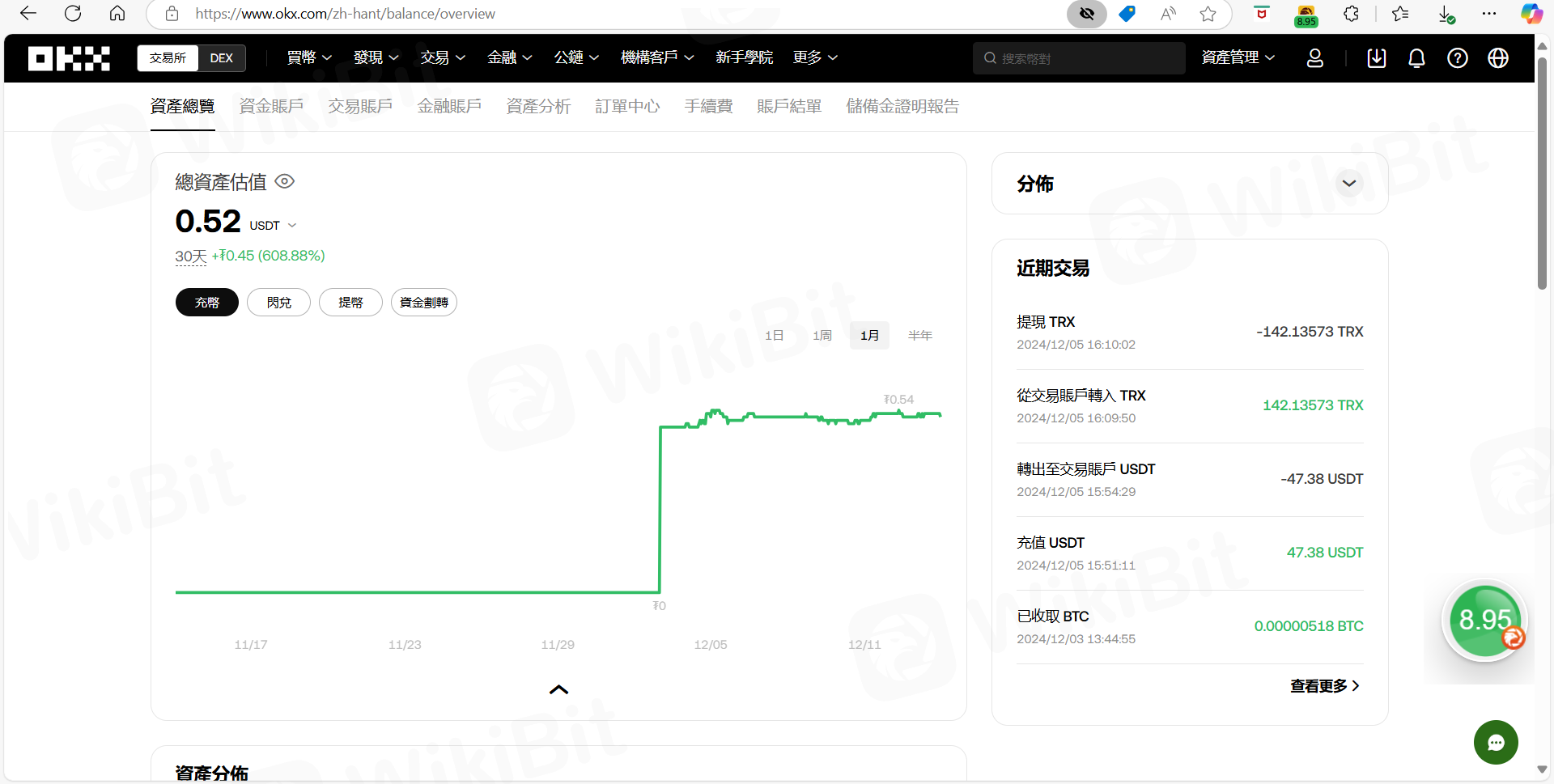Click browser favorites star icon
This screenshot has height=784, width=1554.
click(x=1208, y=14)
